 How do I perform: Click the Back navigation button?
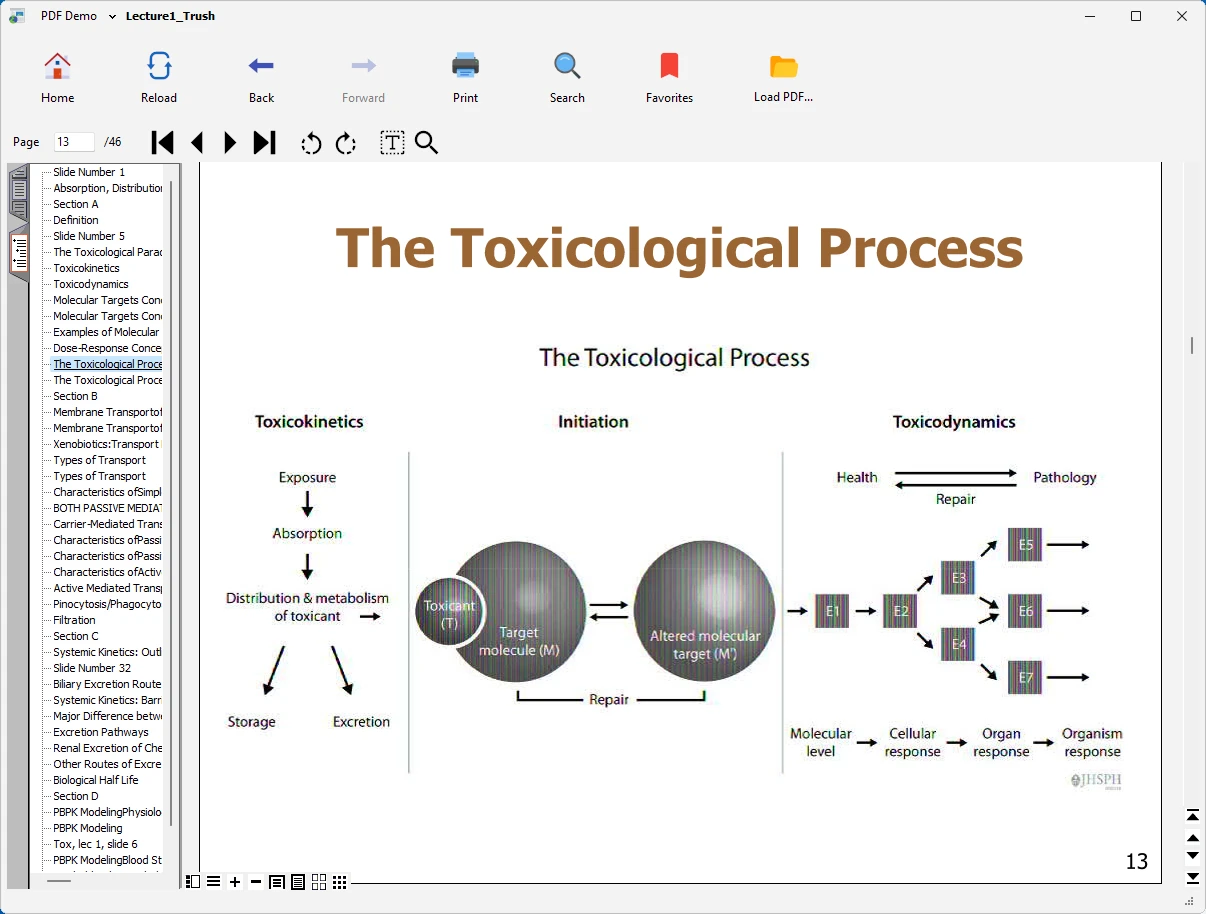tap(261, 67)
